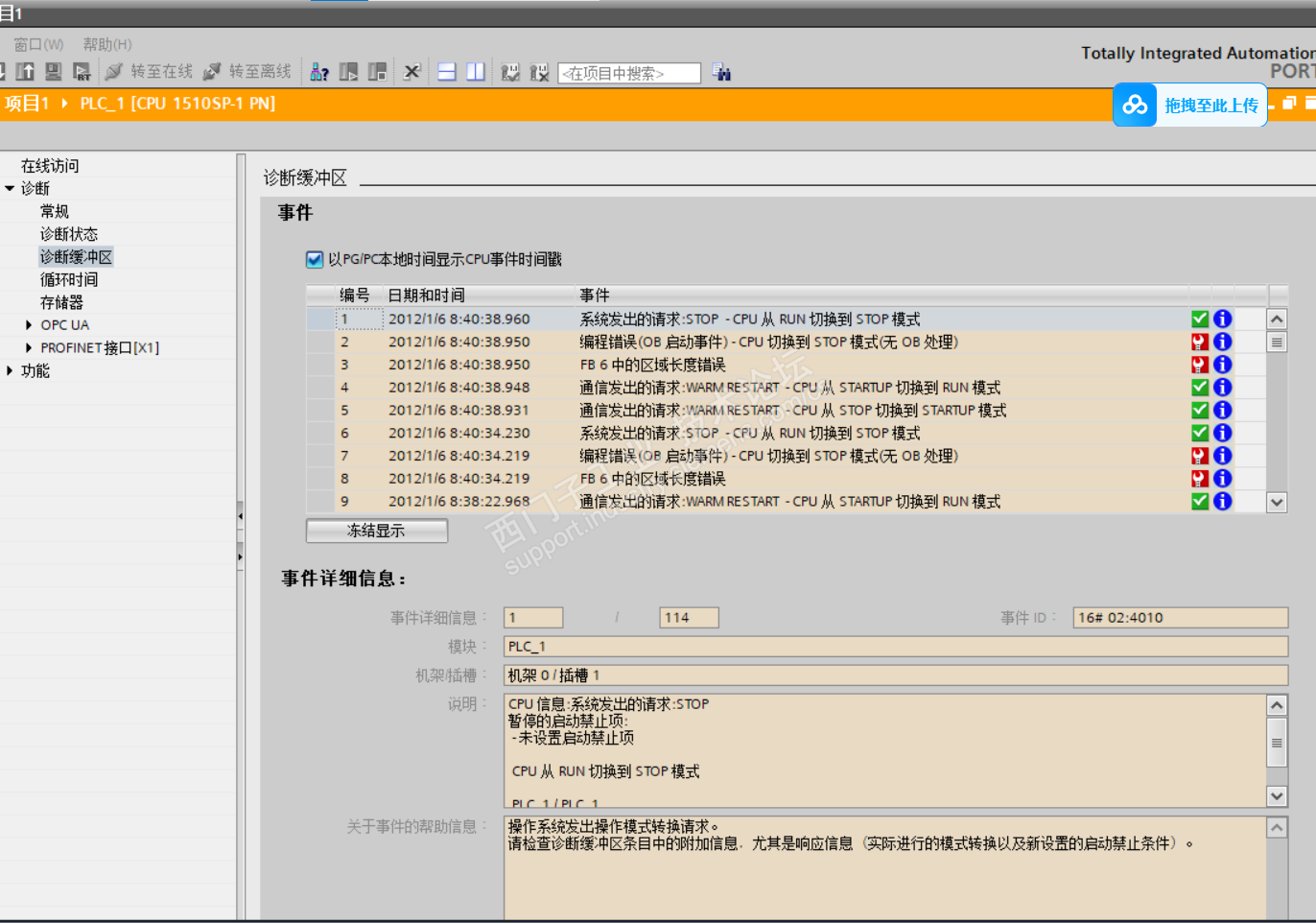Click the event list scroll-up arrow
The image size is (1316, 923).
coord(1277,319)
